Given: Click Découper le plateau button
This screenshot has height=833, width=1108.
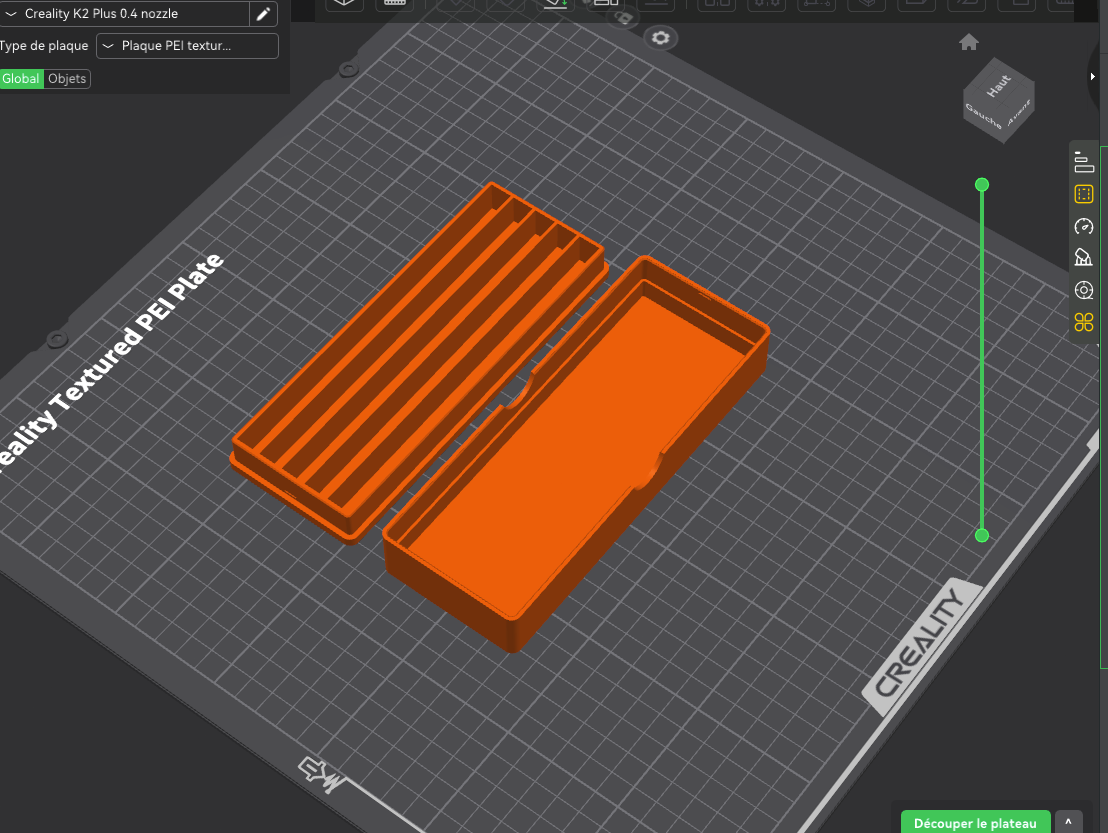Looking at the screenshot, I should (x=975, y=822).
